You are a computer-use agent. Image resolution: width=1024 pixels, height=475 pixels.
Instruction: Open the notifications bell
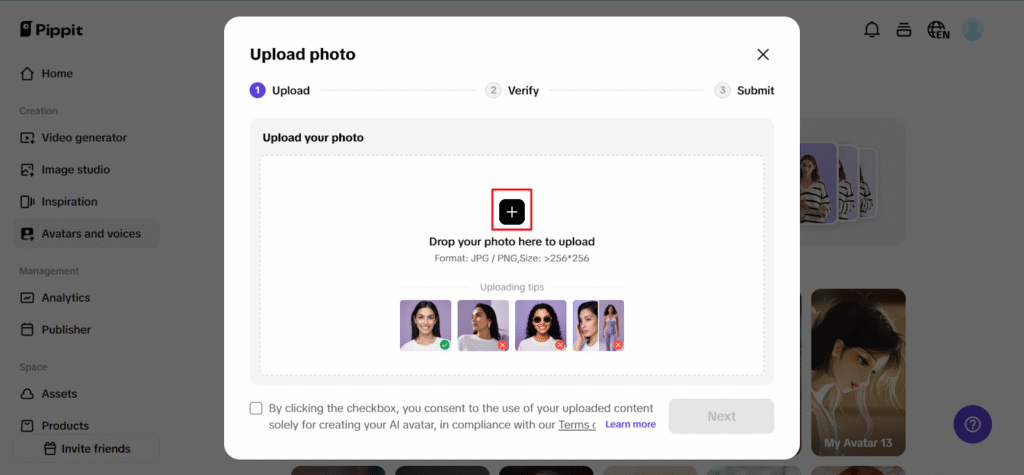pos(872,30)
